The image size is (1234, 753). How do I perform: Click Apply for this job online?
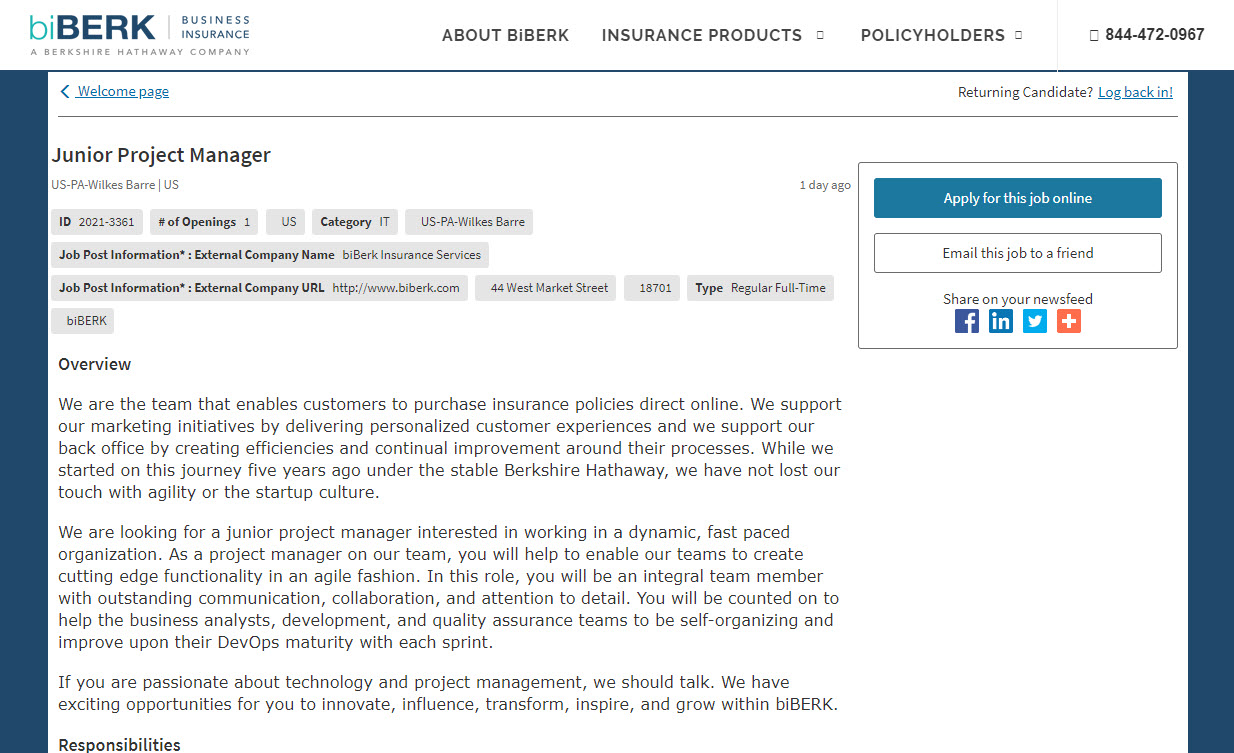(1018, 198)
